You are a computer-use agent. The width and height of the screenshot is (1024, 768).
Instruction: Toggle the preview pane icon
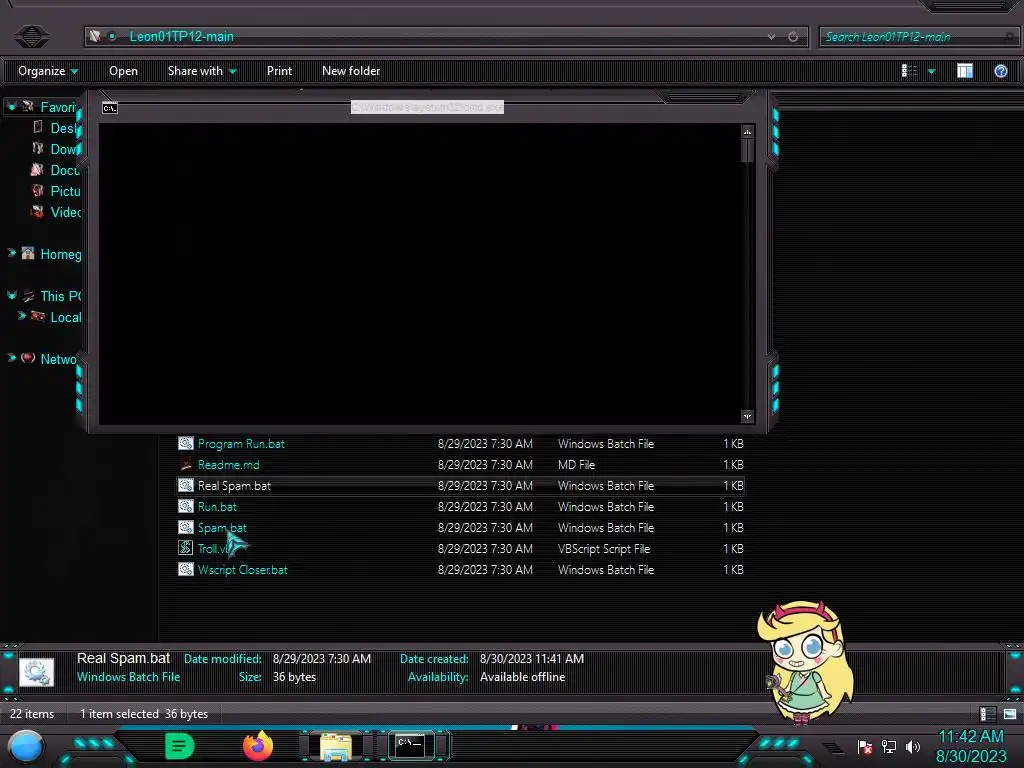click(965, 71)
